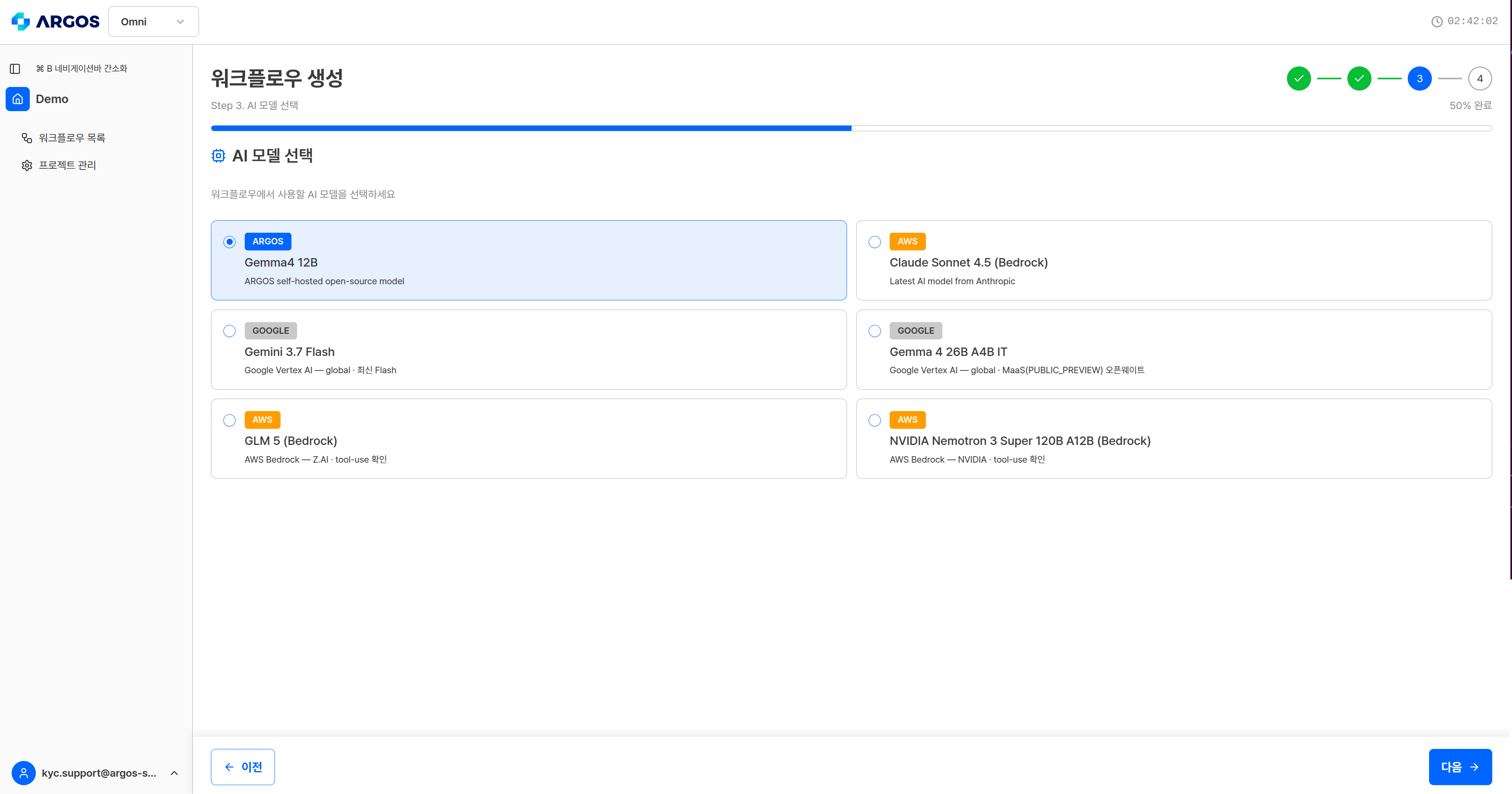Click the Gemma 4 26B A4B IT title
Image resolution: width=1512 pixels, height=794 pixels.
(x=948, y=352)
